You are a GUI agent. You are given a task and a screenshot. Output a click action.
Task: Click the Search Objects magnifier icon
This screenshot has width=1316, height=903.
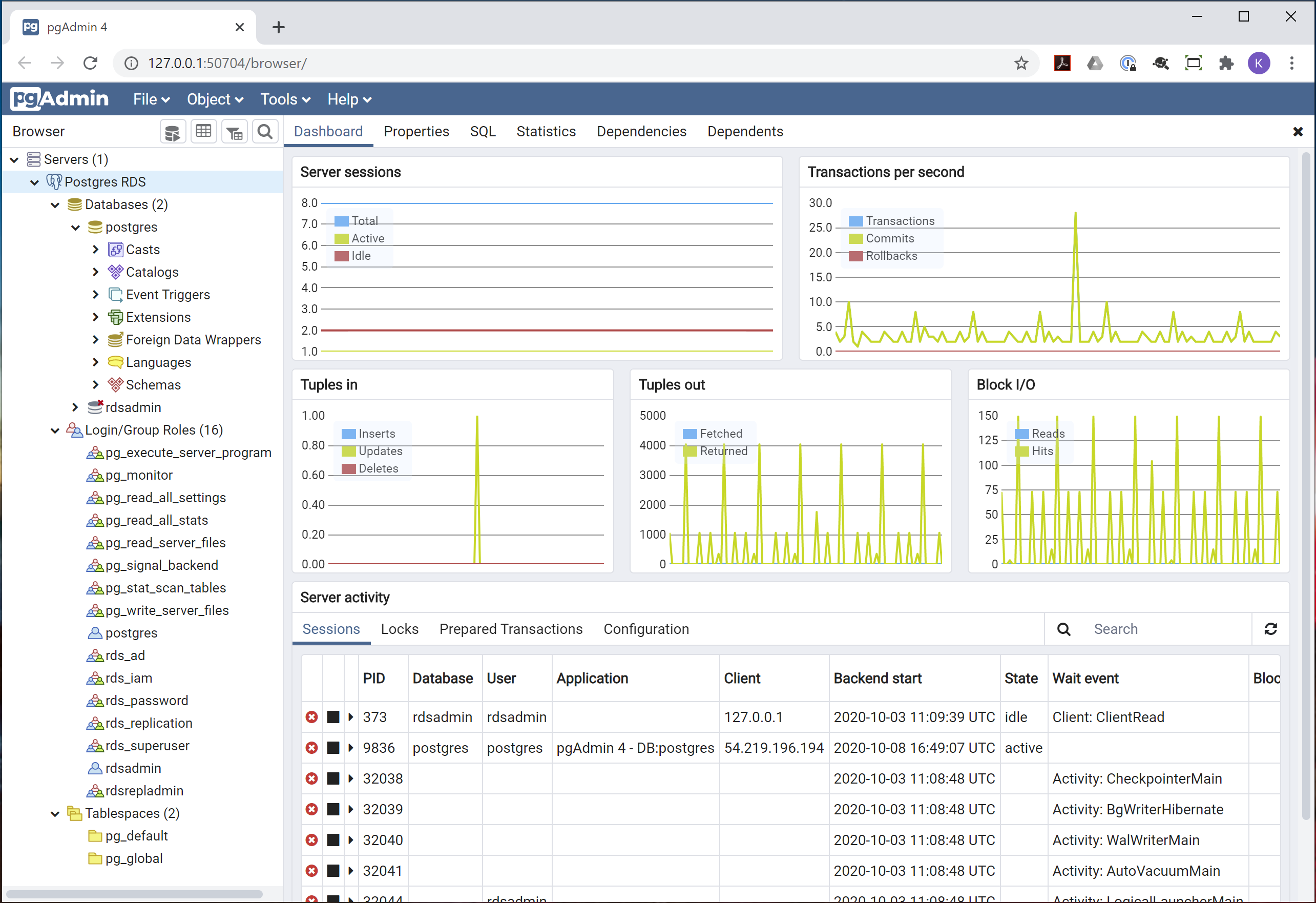point(264,132)
